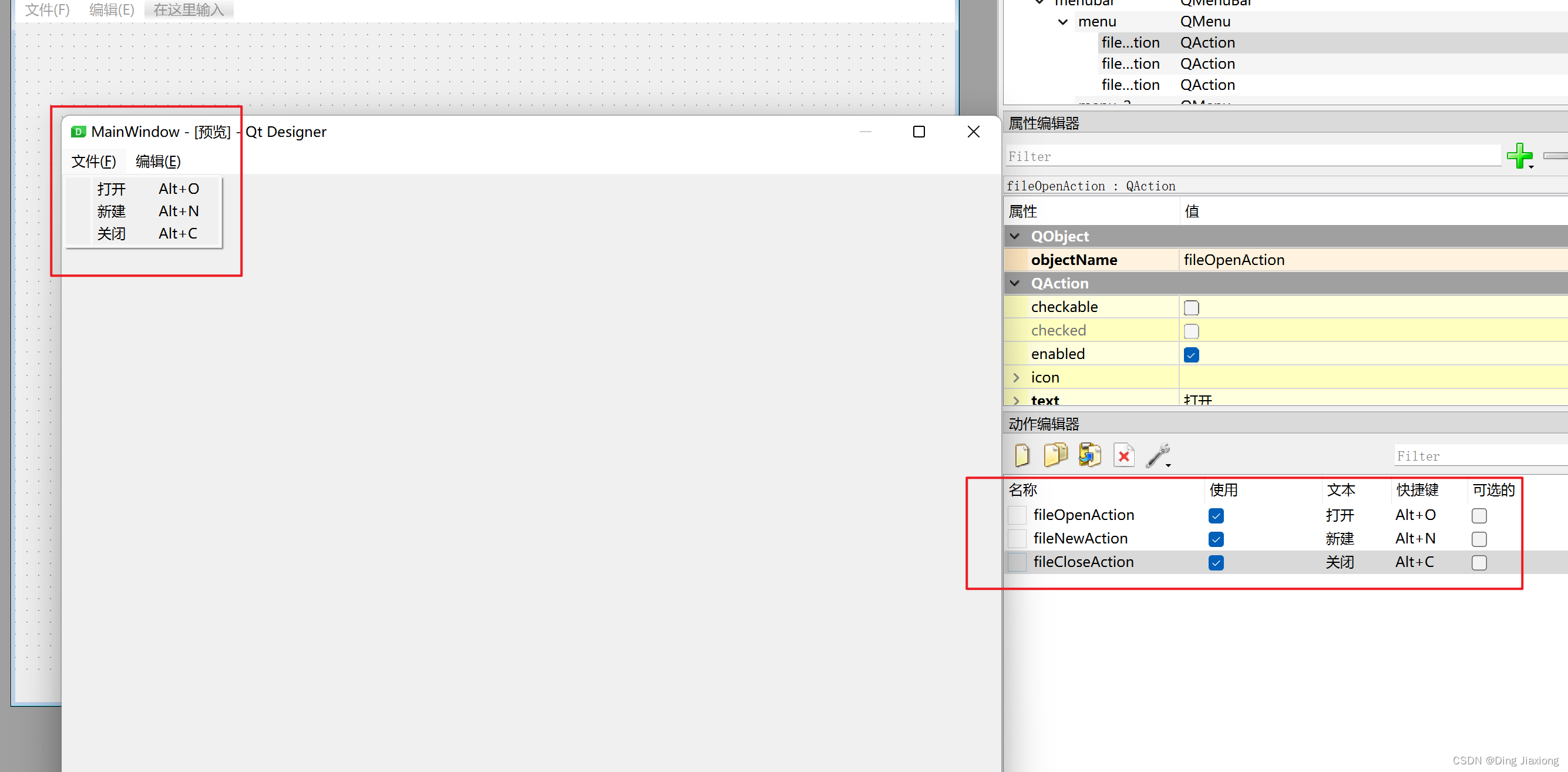Maximize the MainWindow preview window

click(x=918, y=132)
